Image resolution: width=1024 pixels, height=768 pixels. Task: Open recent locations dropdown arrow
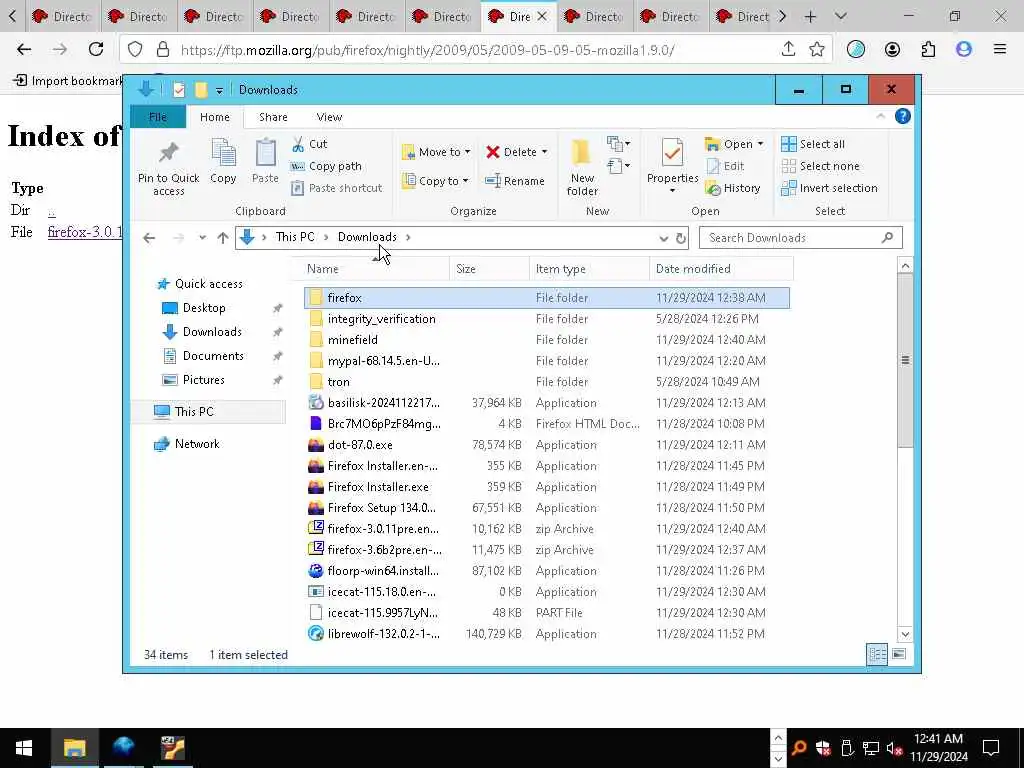(202, 238)
